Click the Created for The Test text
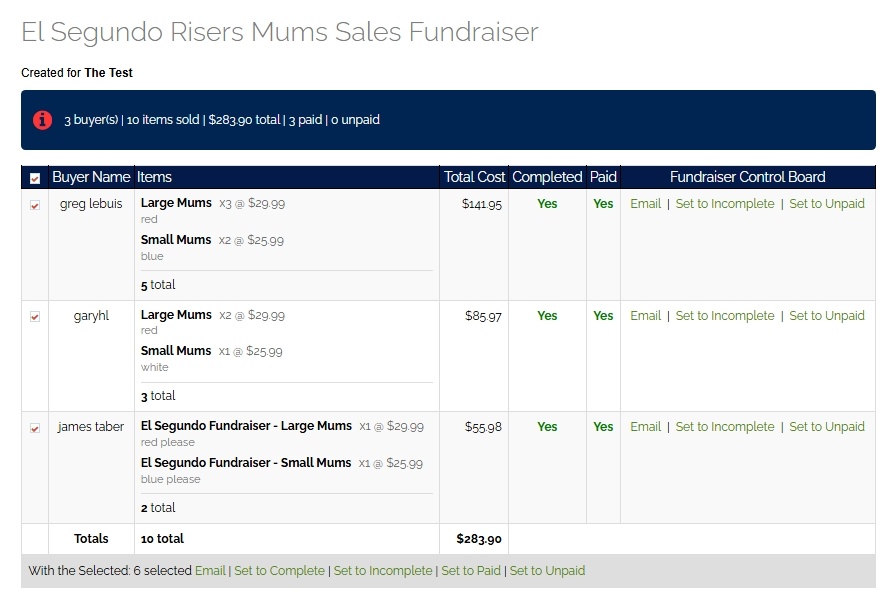Image resolution: width=894 pixels, height=604 pixels. click(x=77, y=72)
